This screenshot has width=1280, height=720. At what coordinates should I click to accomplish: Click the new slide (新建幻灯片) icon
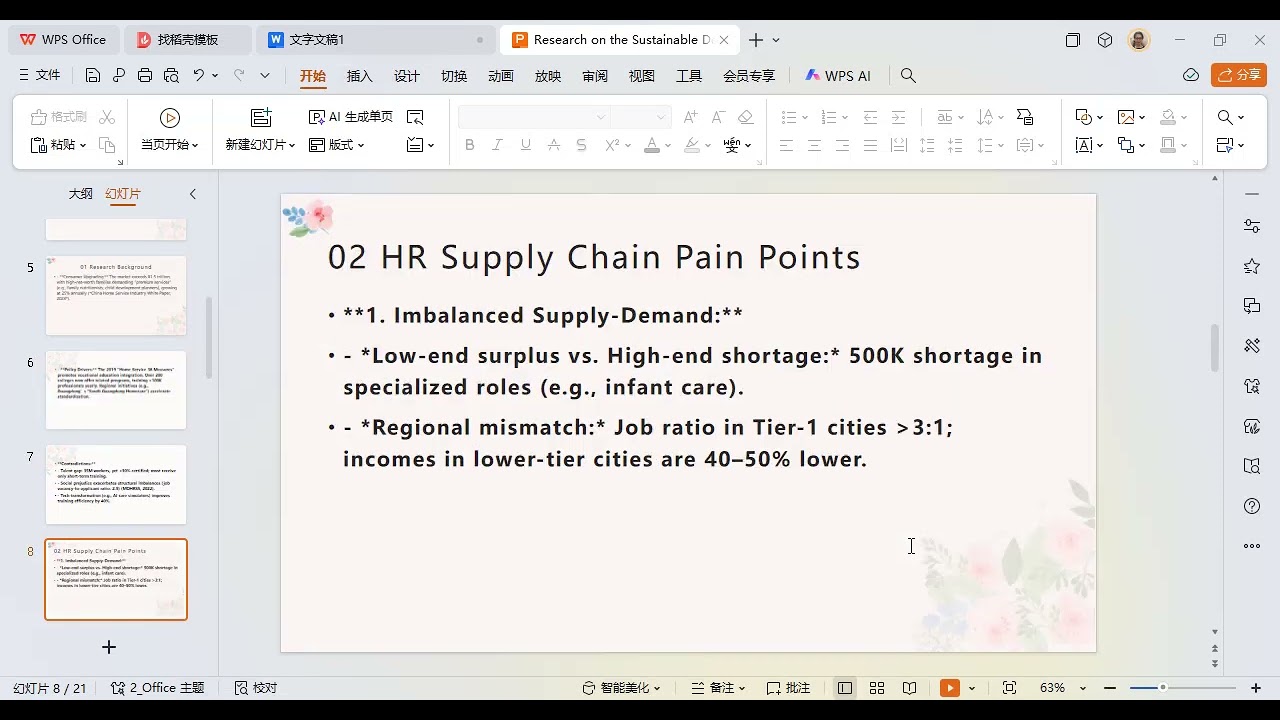tap(260, 118)
